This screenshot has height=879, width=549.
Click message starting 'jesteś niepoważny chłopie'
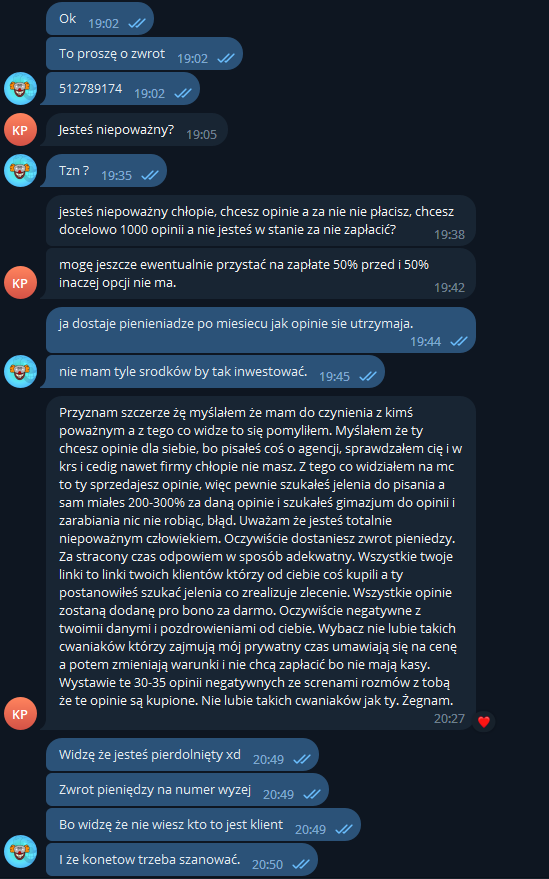tap(261, 221)
